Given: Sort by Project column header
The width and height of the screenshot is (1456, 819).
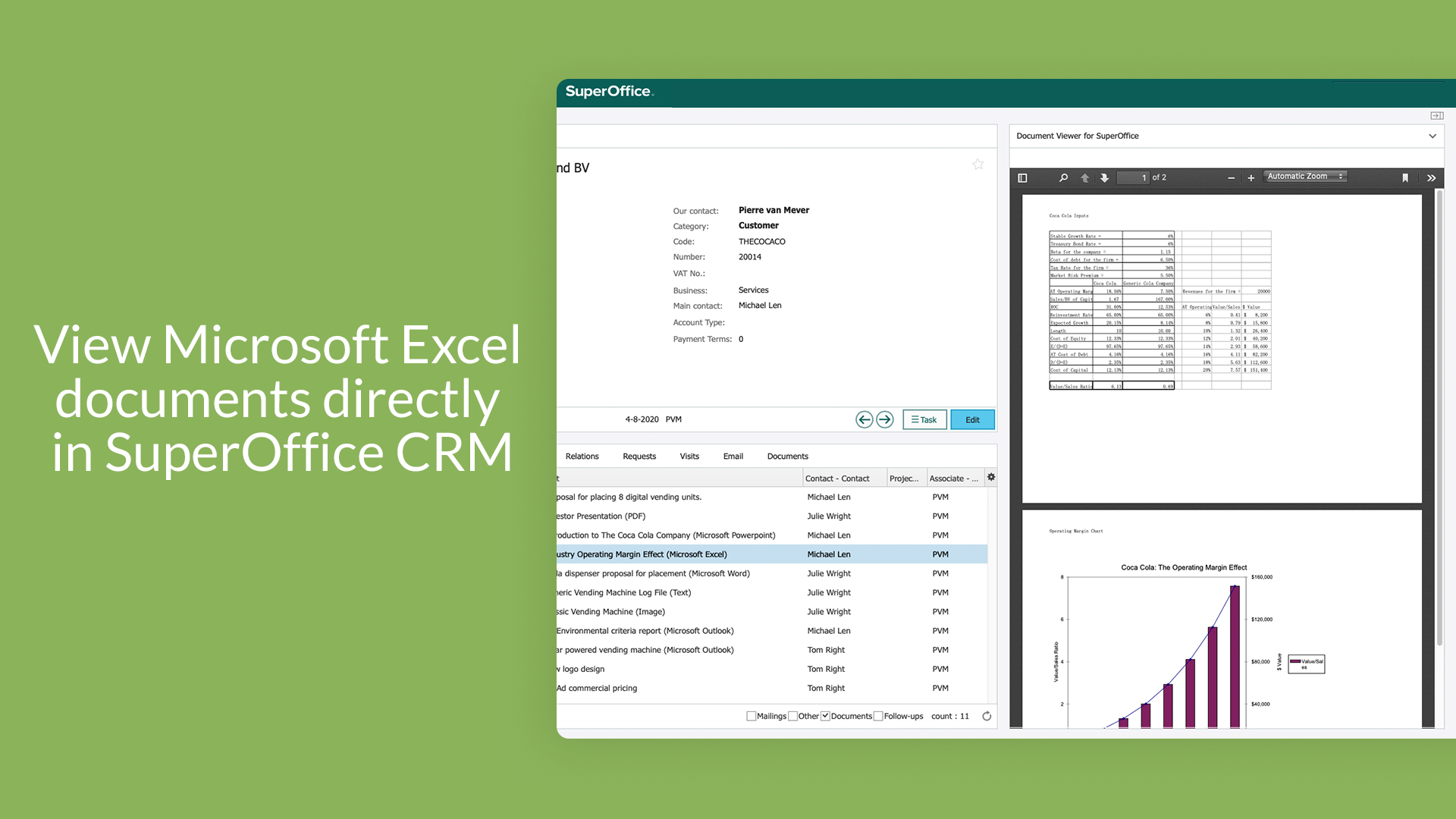Looking at the screenshot, I should [x=906, y=478].
